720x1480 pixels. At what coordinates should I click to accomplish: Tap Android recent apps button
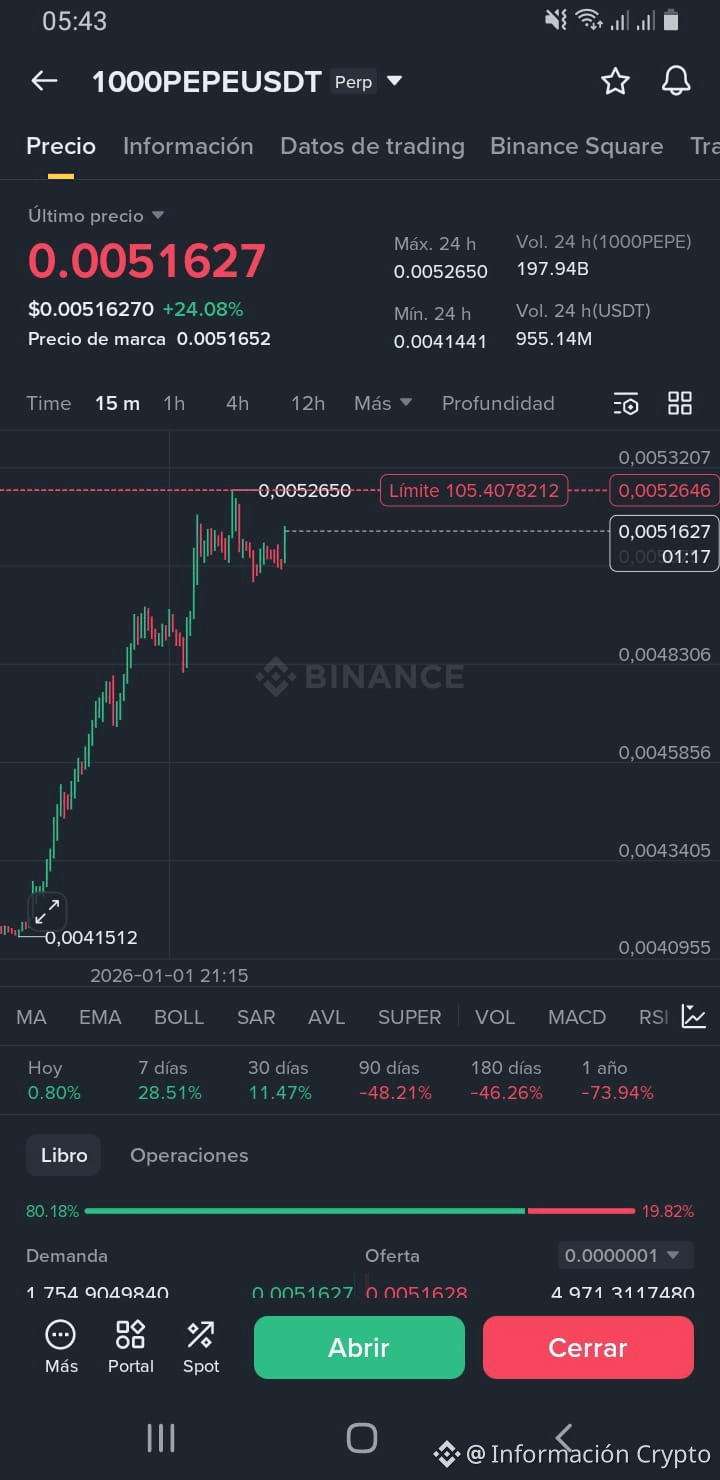pos(160,1438)
